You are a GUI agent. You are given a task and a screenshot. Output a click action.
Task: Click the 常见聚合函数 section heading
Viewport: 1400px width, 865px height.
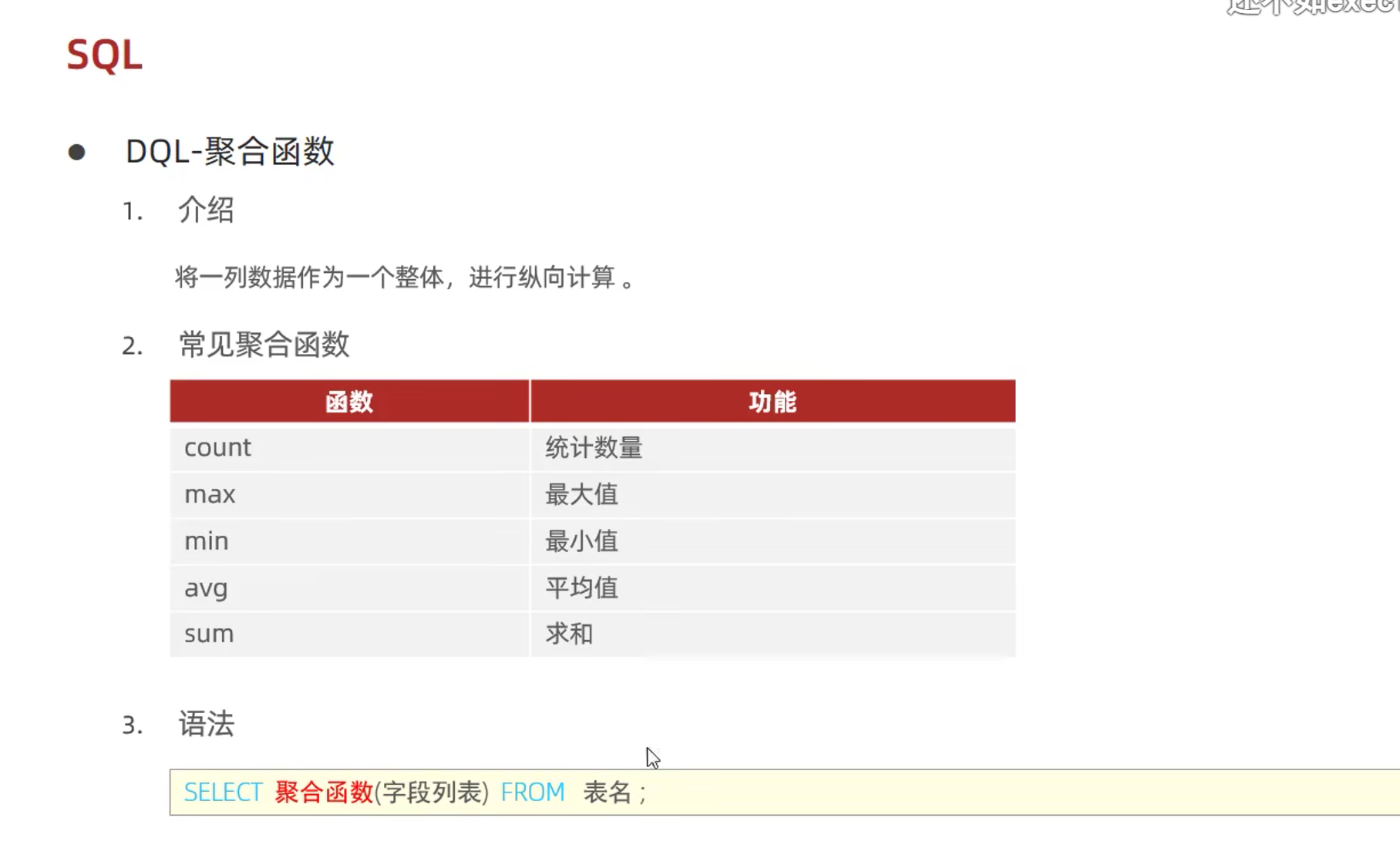(x=262, y=345)
